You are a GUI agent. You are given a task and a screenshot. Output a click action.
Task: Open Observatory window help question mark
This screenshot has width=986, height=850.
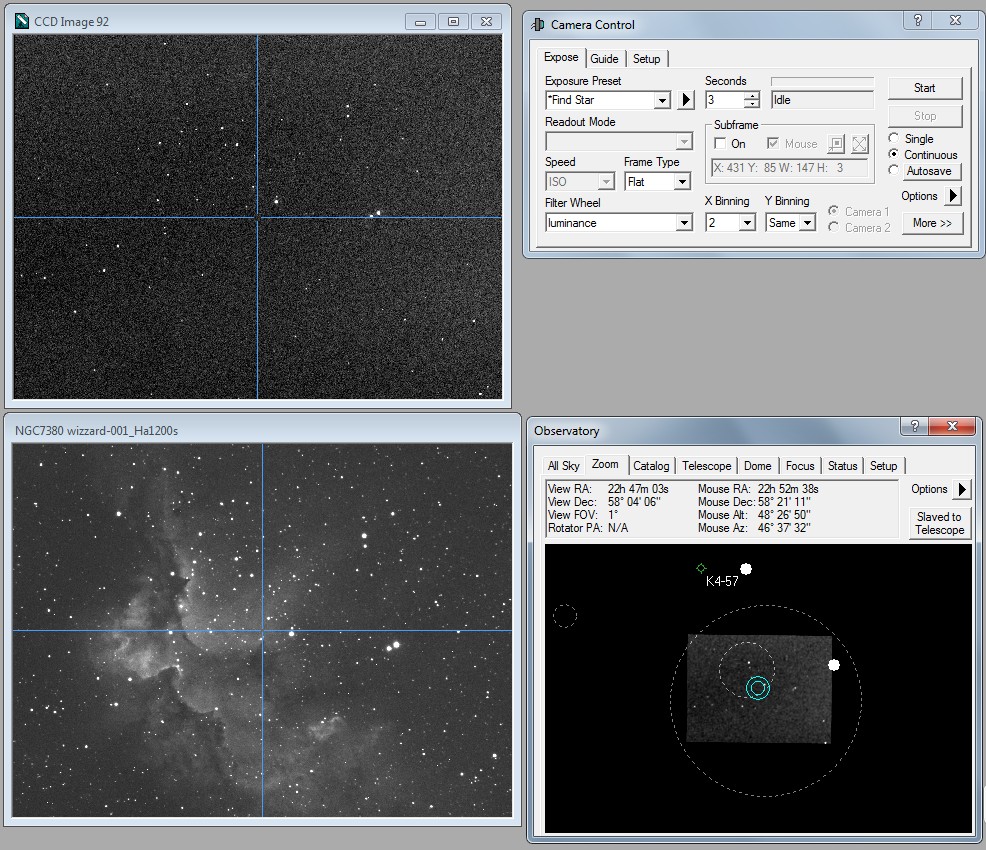coord(915,426)
